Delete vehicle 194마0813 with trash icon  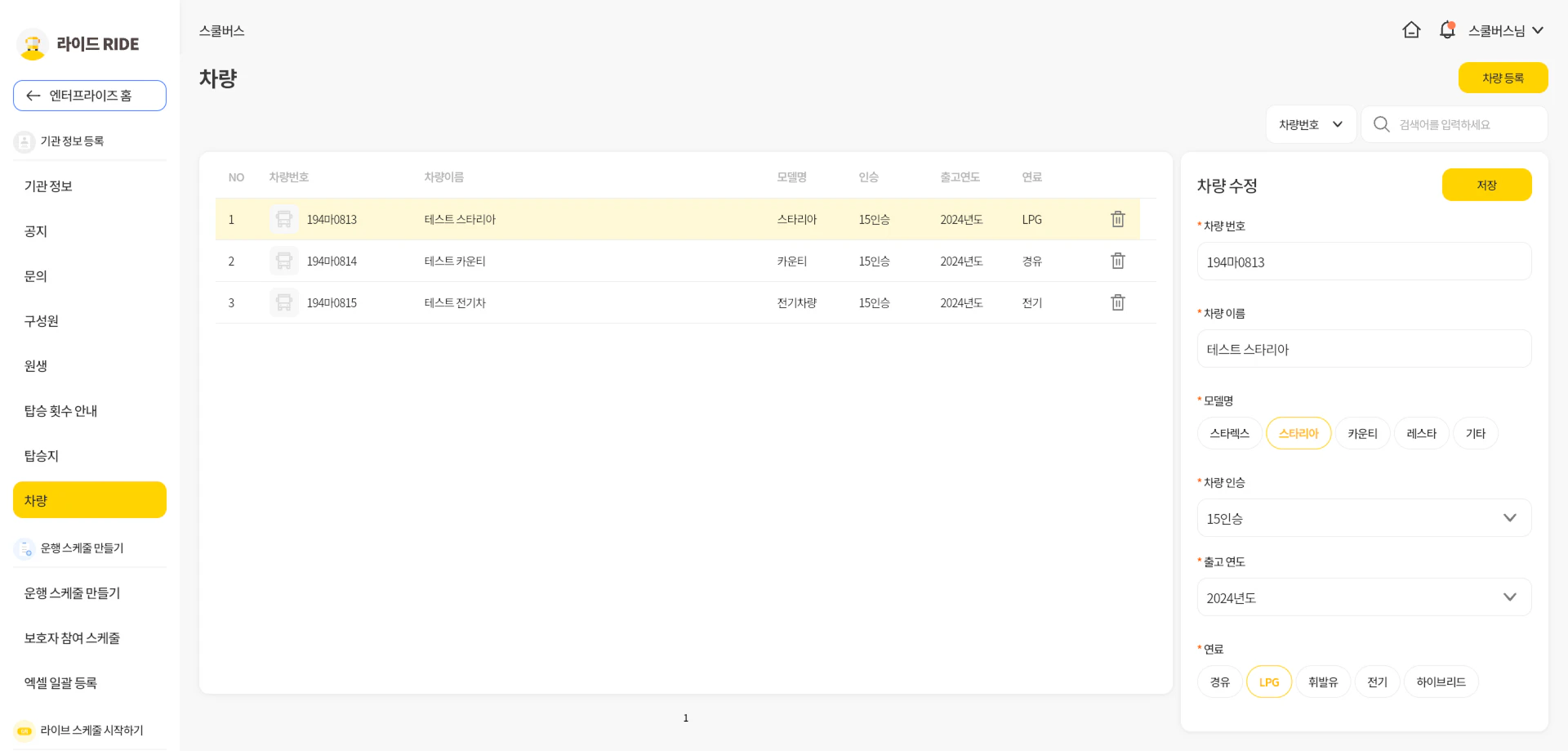coord(1117,219)
